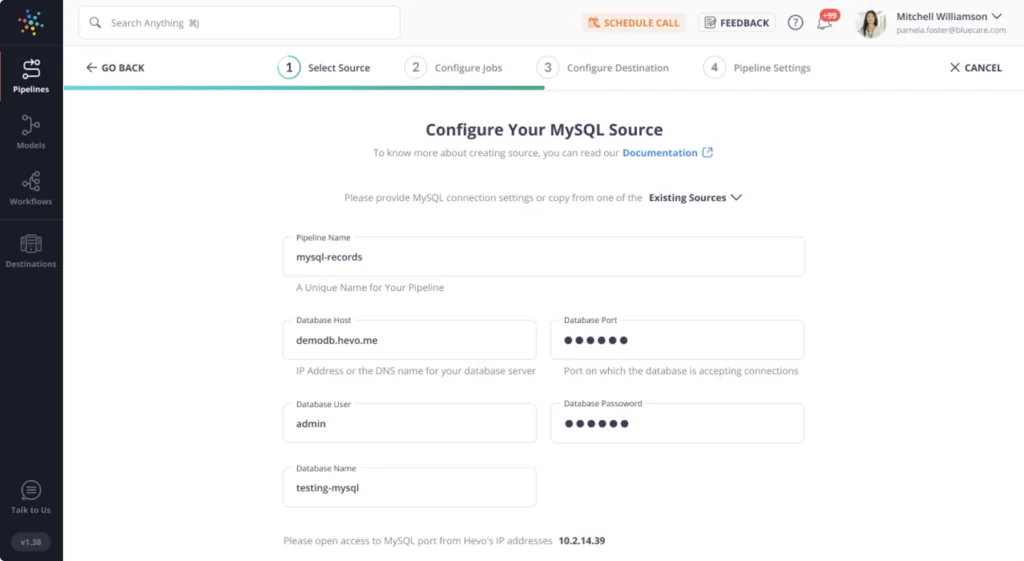Screen dimensions: 1024x561
Task: Click the user profile avatar
Action: 871,23
